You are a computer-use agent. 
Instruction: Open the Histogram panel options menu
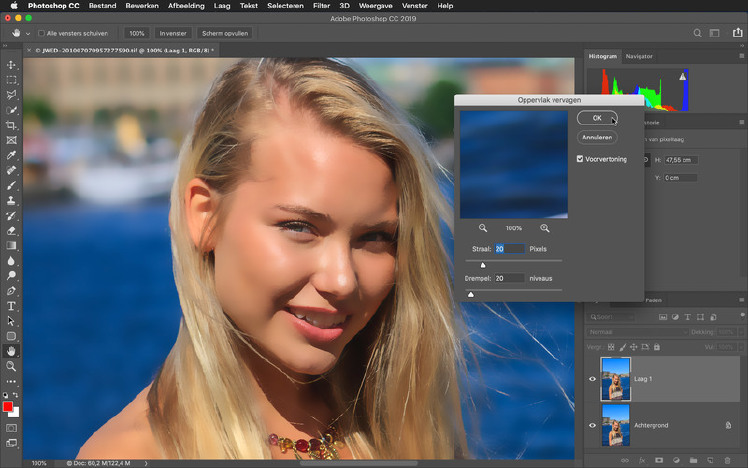tap(742, 56)
